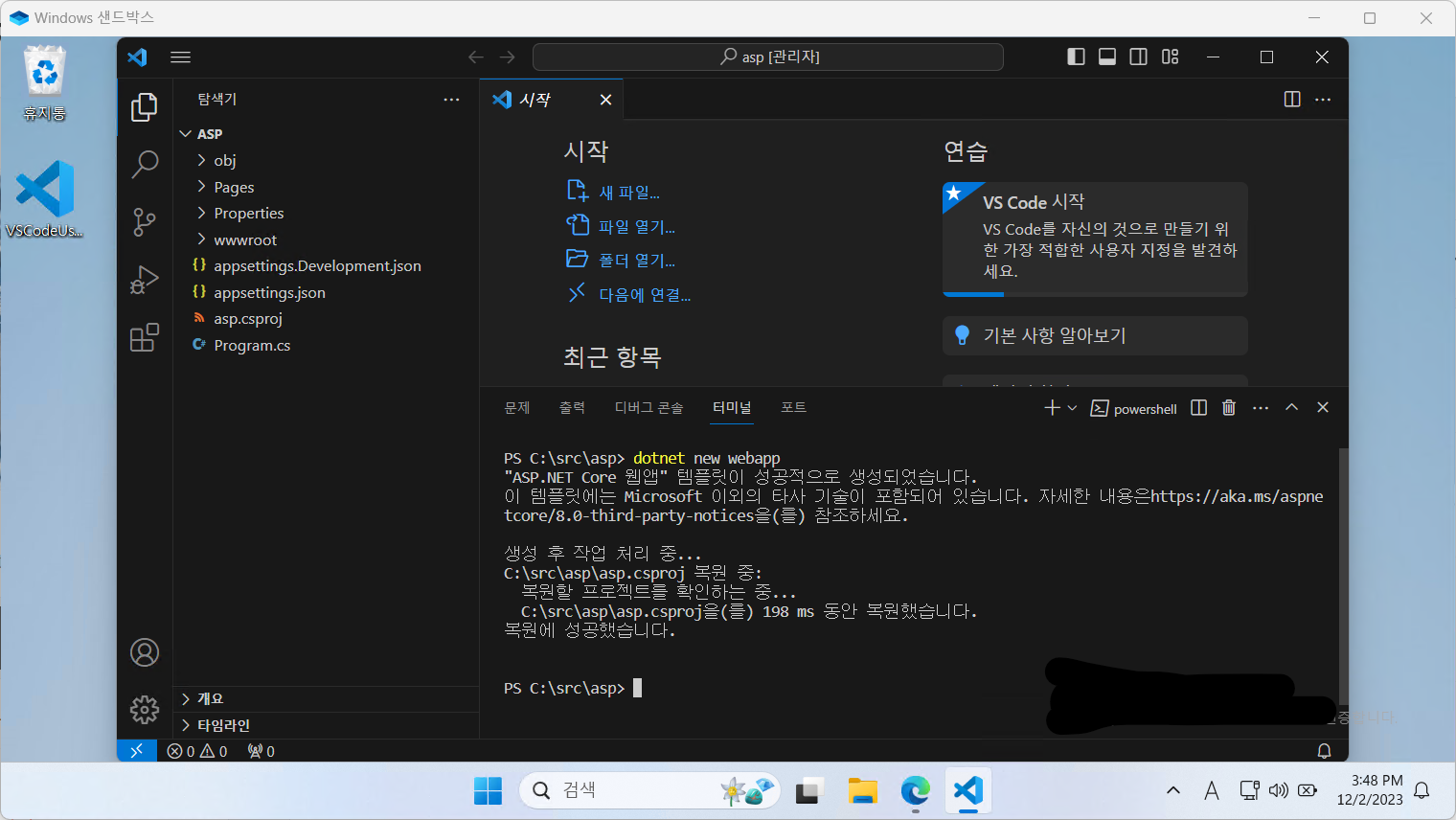Open the Run and Debug view
This screenshot has height=820, width=1456.
pyautogui.click(x=144, y=280)
